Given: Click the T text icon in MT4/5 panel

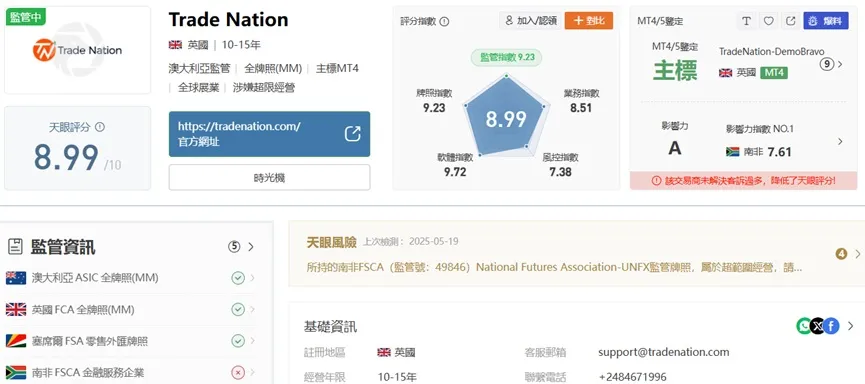Looking at the screenshot, I should [746, 21].
